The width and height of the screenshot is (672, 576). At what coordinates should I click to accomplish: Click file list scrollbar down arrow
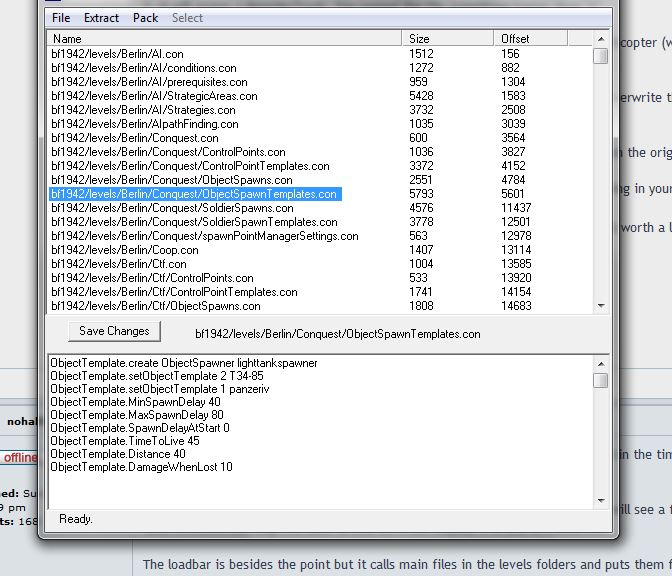pos(601,306)
